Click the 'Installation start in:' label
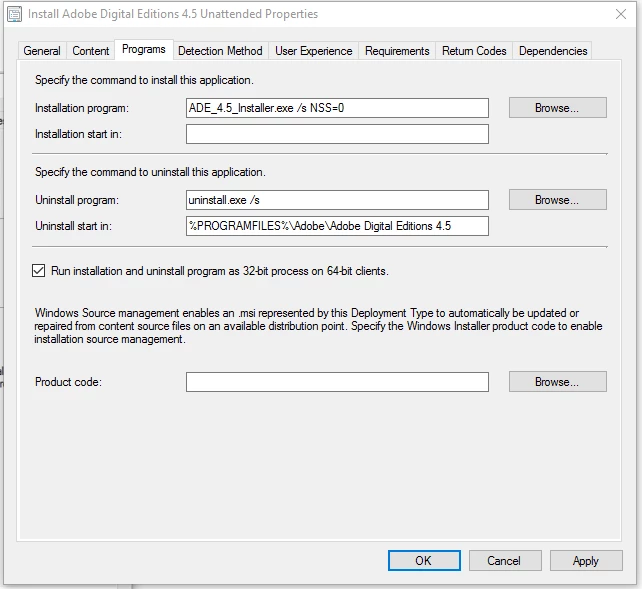642x589 pixels. [78, 134]
